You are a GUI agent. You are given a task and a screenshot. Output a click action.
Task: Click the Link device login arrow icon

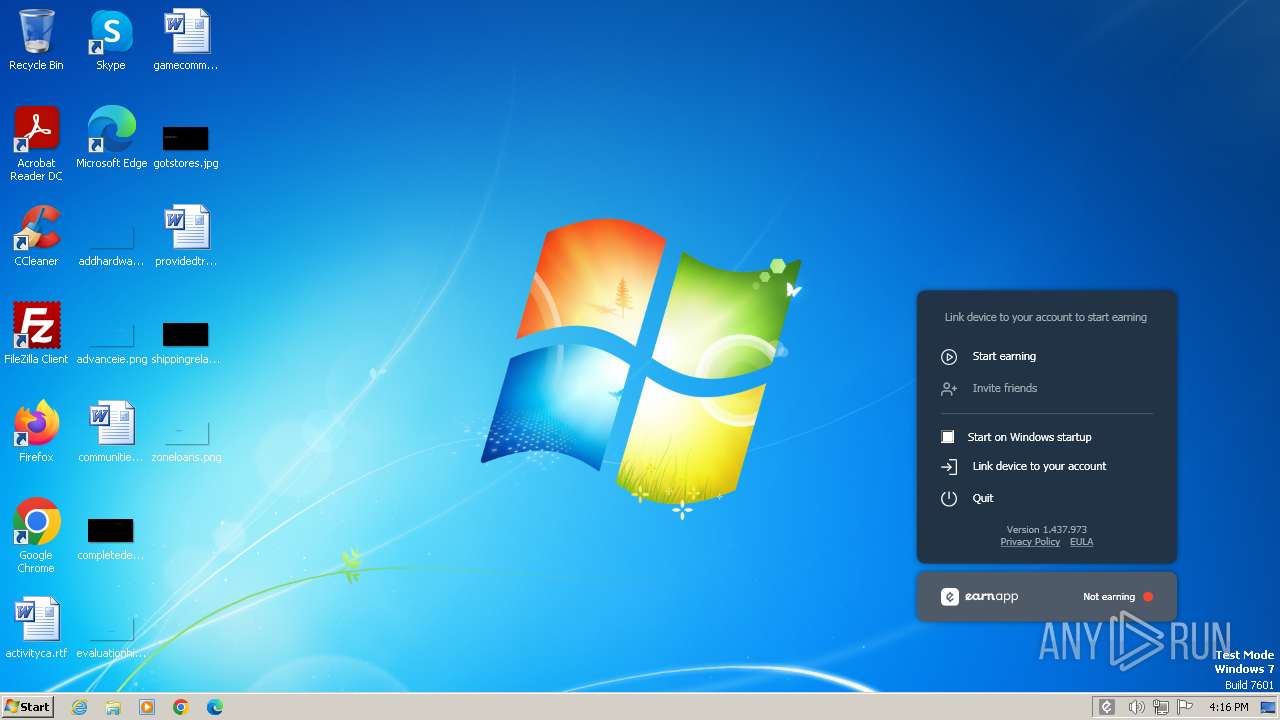(x=949, y=467)
